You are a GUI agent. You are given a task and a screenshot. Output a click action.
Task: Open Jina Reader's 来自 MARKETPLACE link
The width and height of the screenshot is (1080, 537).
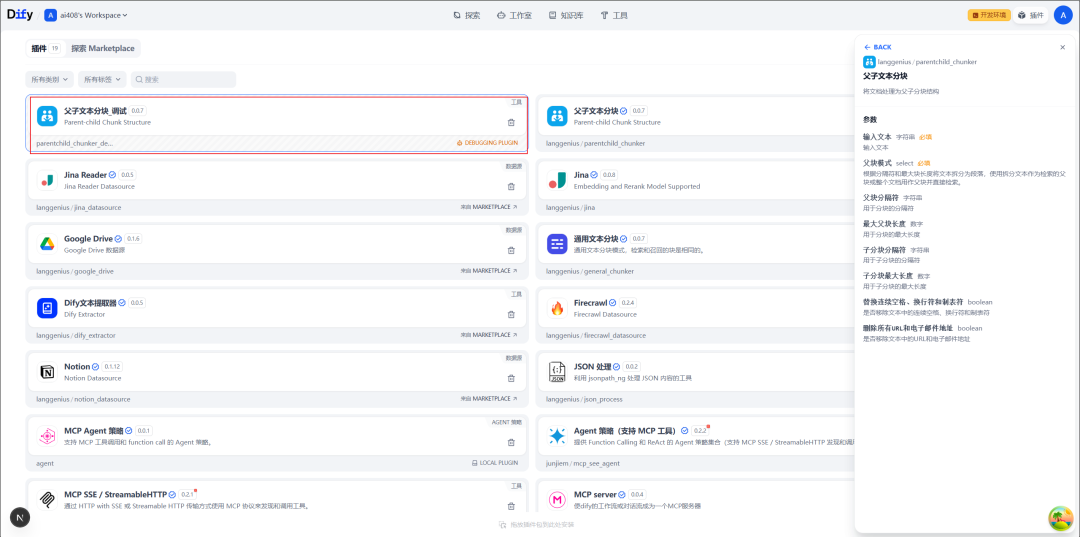point(489,207)
